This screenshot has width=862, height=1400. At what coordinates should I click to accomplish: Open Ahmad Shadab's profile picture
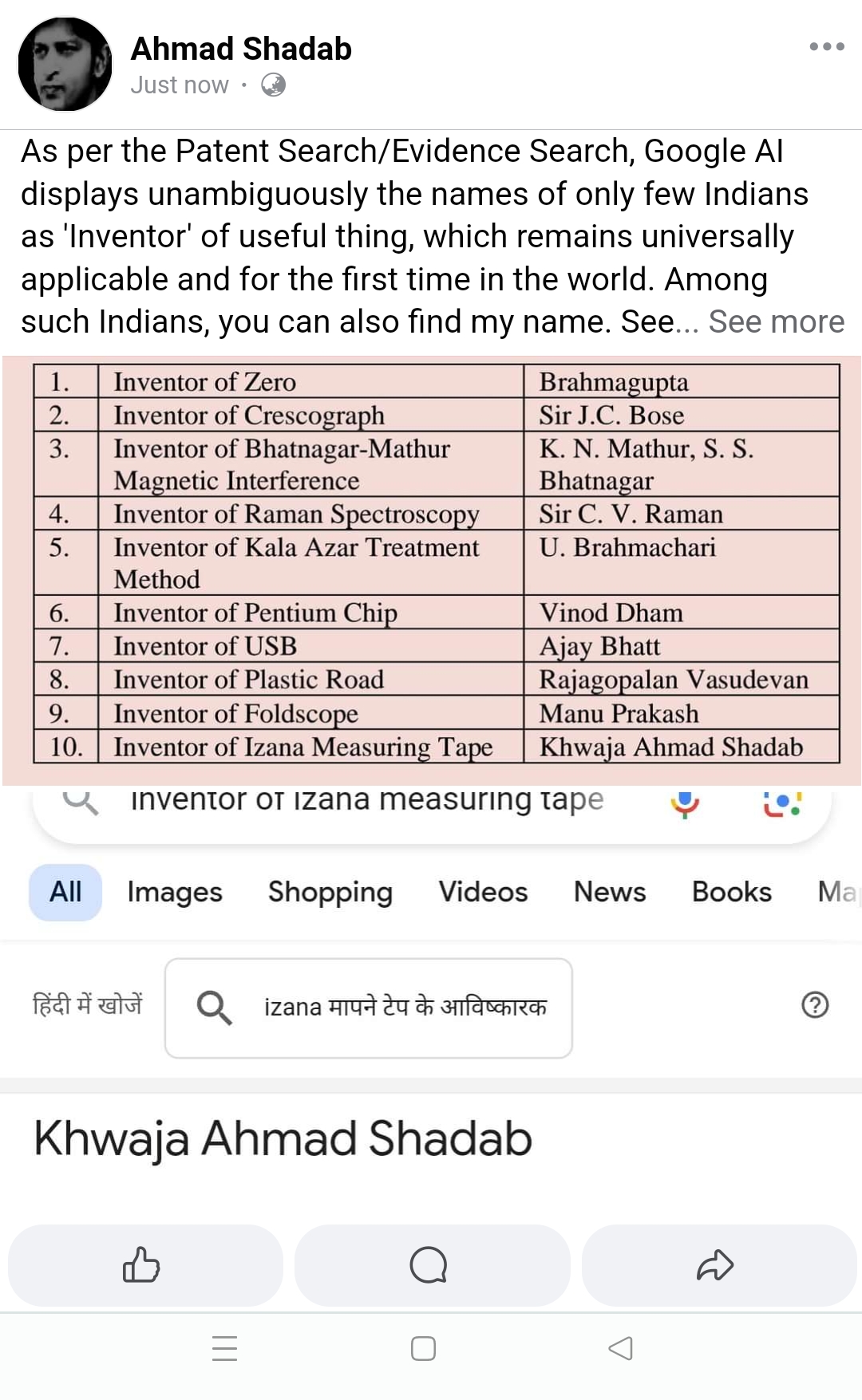(65, 64)
